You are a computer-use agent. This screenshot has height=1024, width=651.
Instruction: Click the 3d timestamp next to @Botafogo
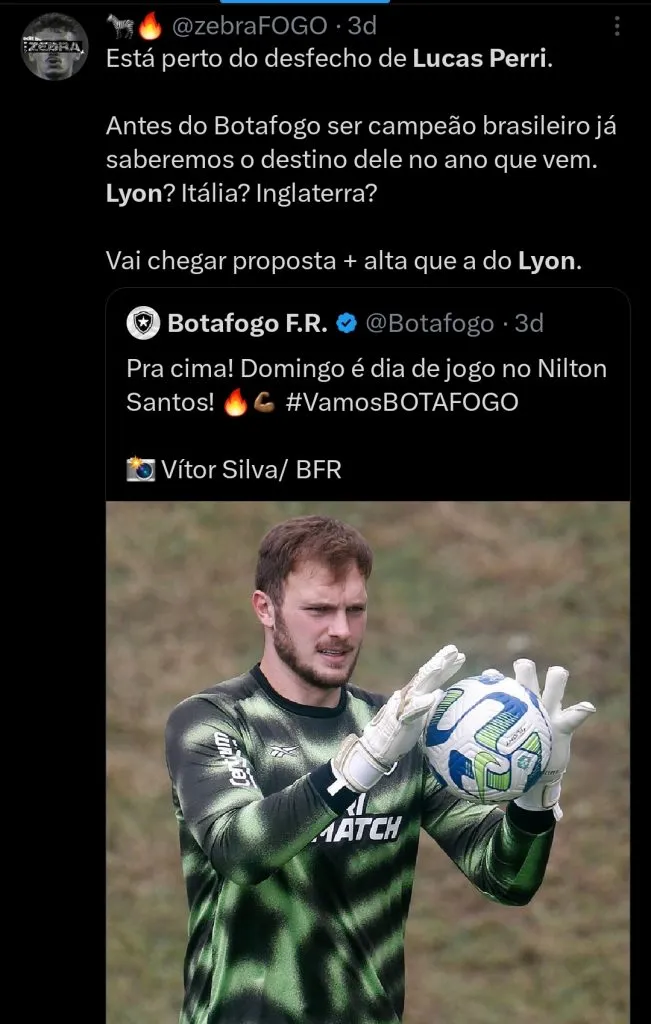tap(528, 323)
